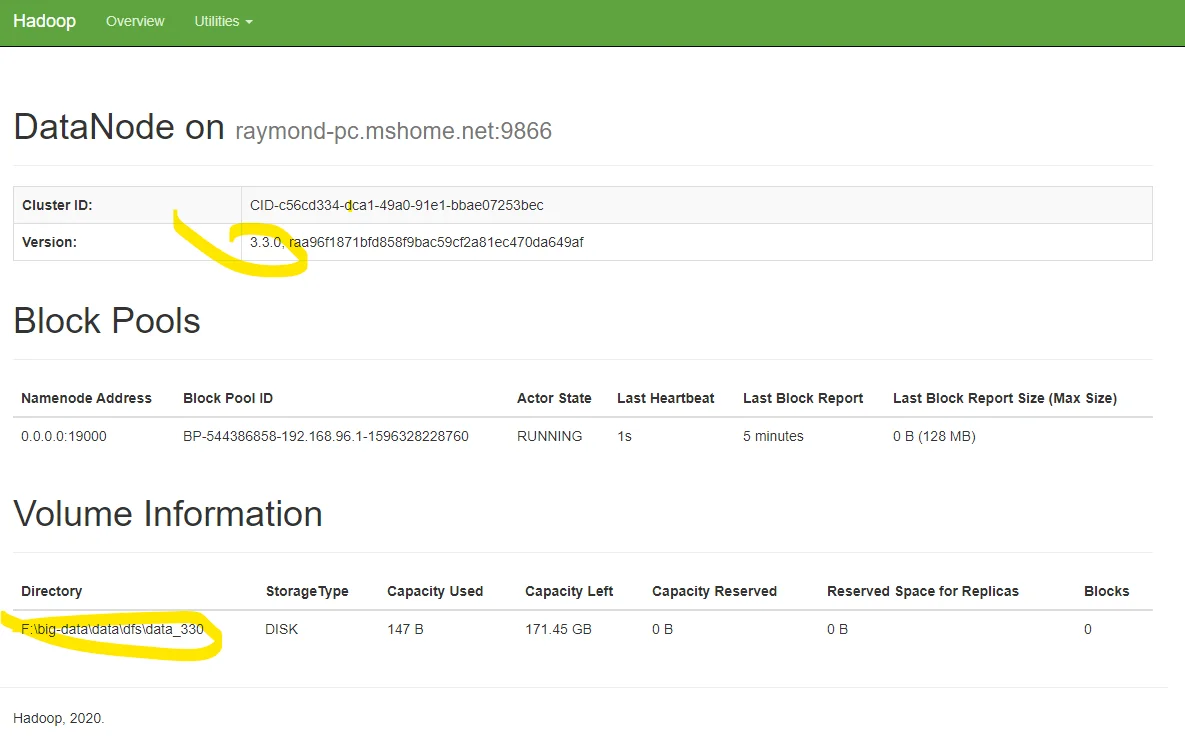Click the Namenode address 0.0.0.0:19000

64,436
